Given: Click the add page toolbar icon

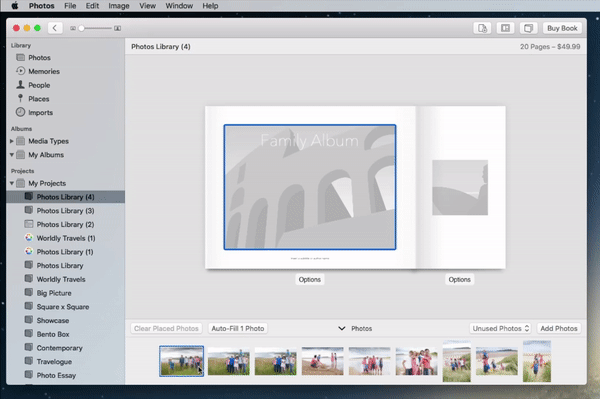Looking at the screenshot, I should pos(482,28).
